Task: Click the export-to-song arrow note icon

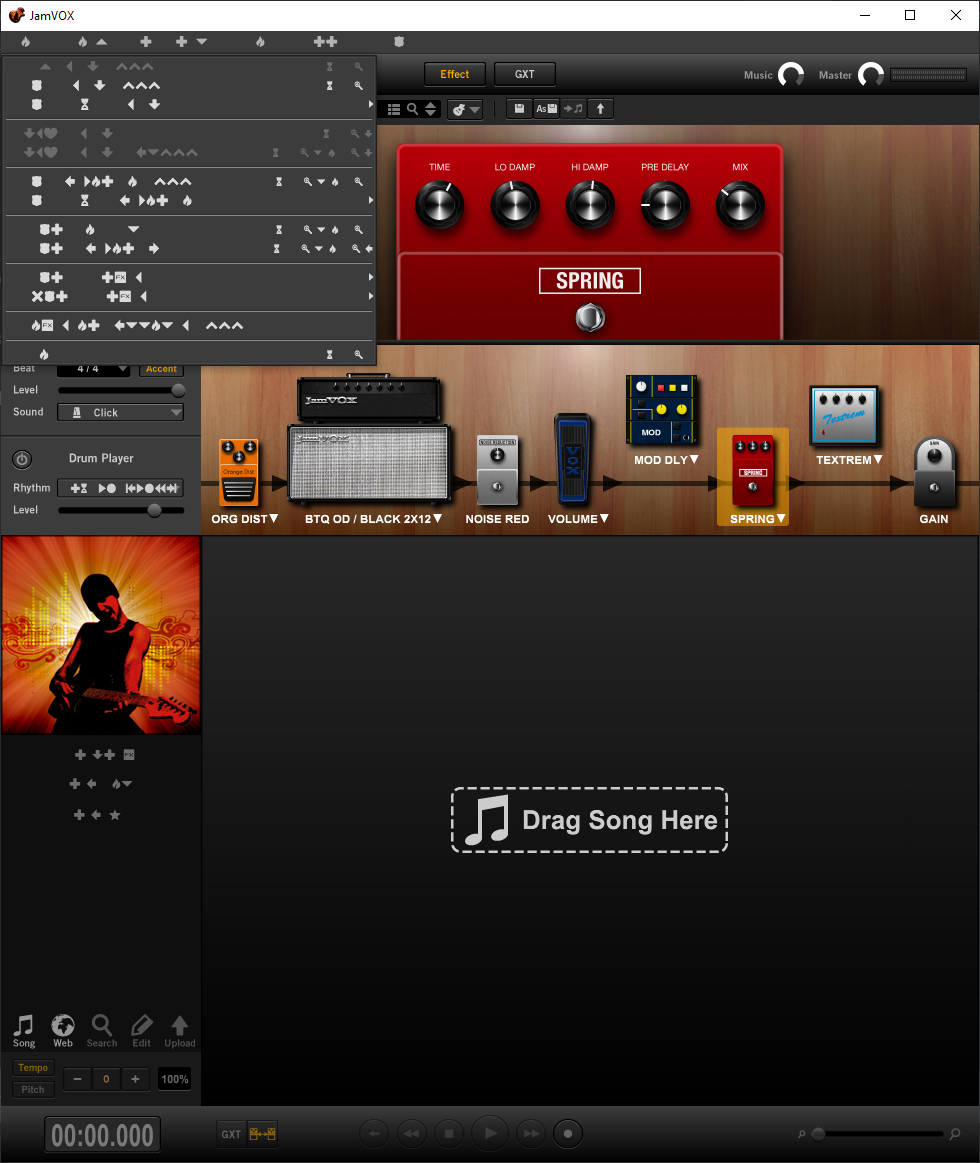Action: point(573,109)
